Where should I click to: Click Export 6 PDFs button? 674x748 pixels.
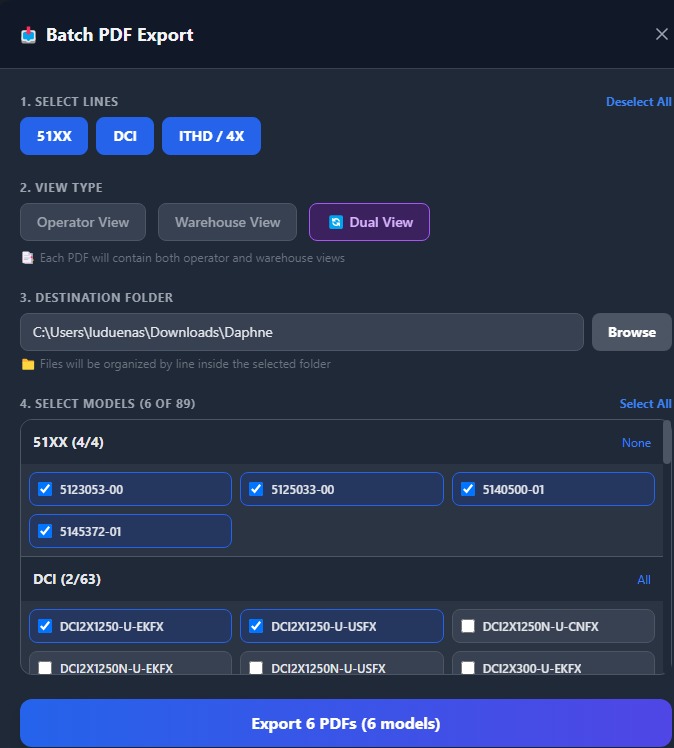[345, 723]
